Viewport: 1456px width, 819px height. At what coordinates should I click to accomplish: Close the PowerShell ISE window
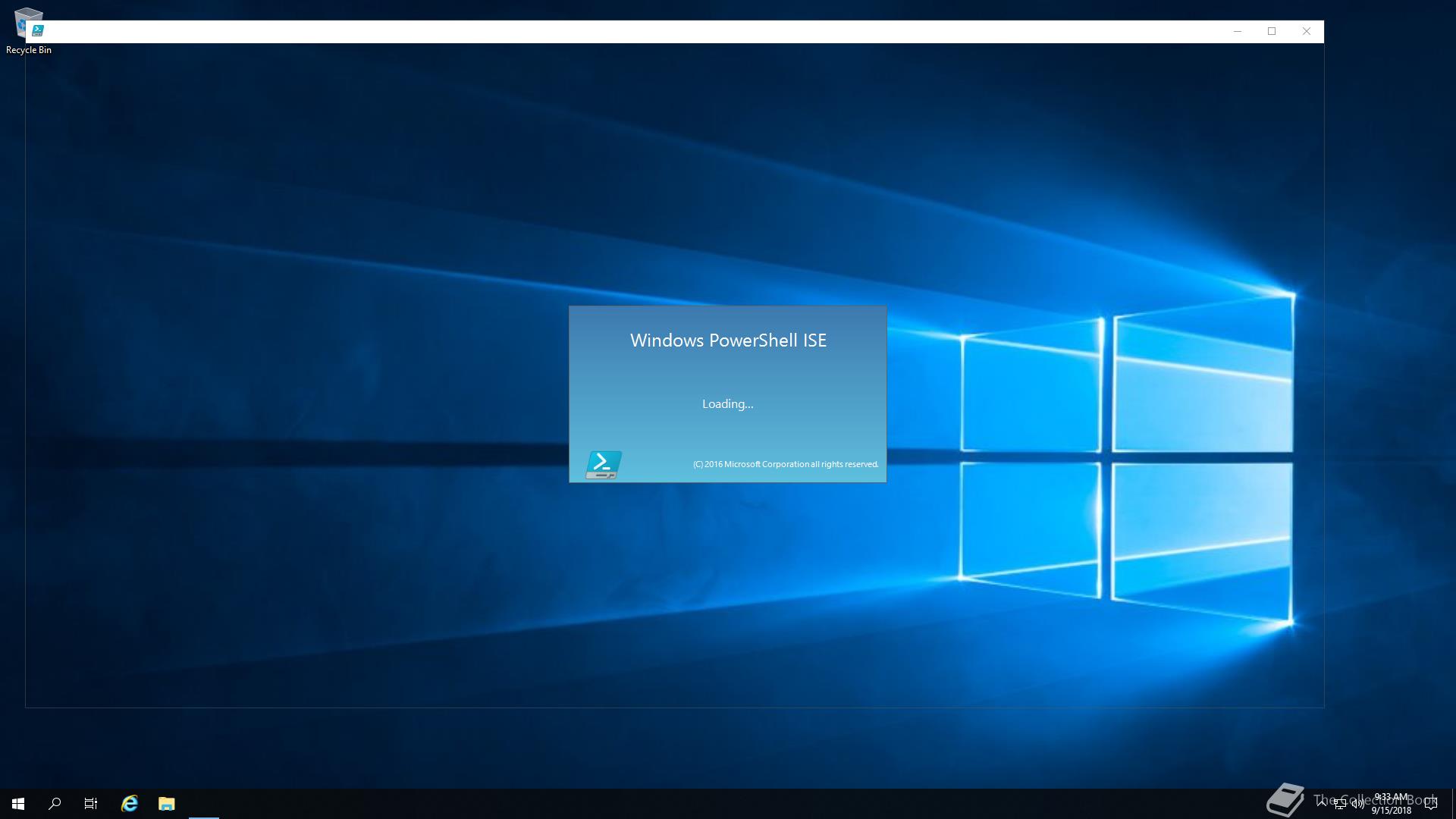click(x=1307, y=31)
